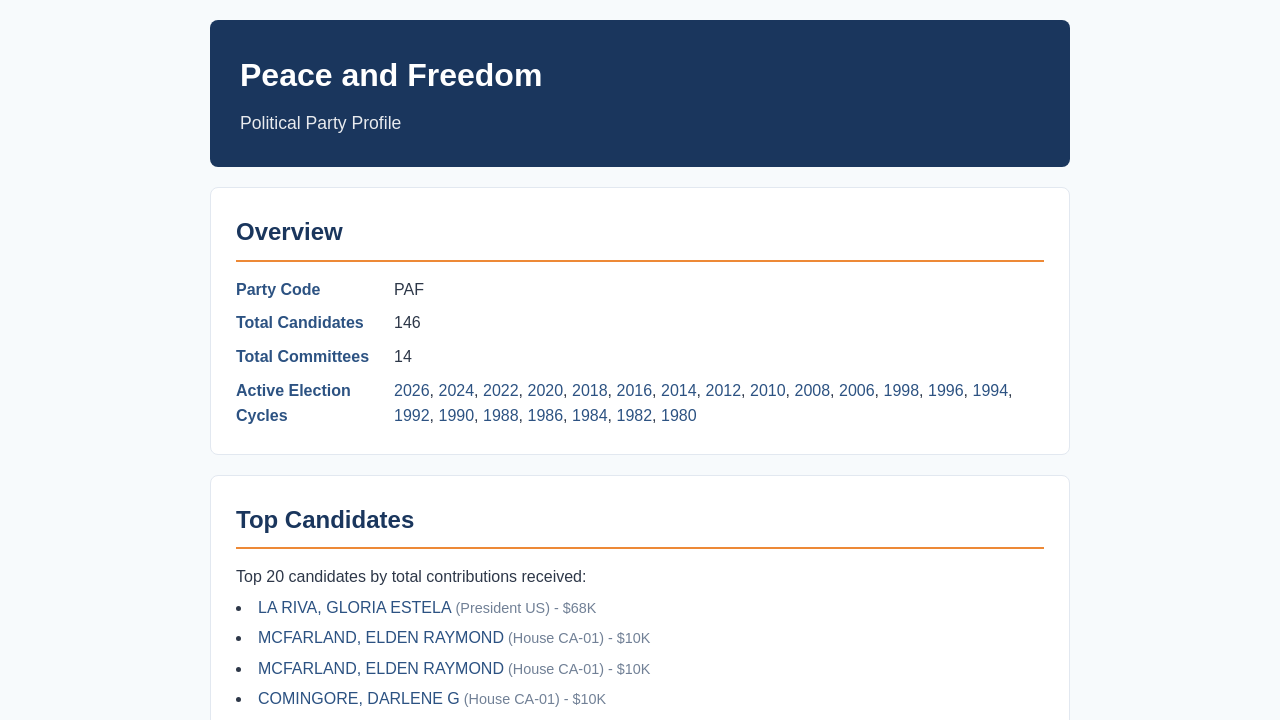The width and height of the screenshot is (1280, 720).
Task: Go to the 1980 election cycle
Action: tap(679, 416)
